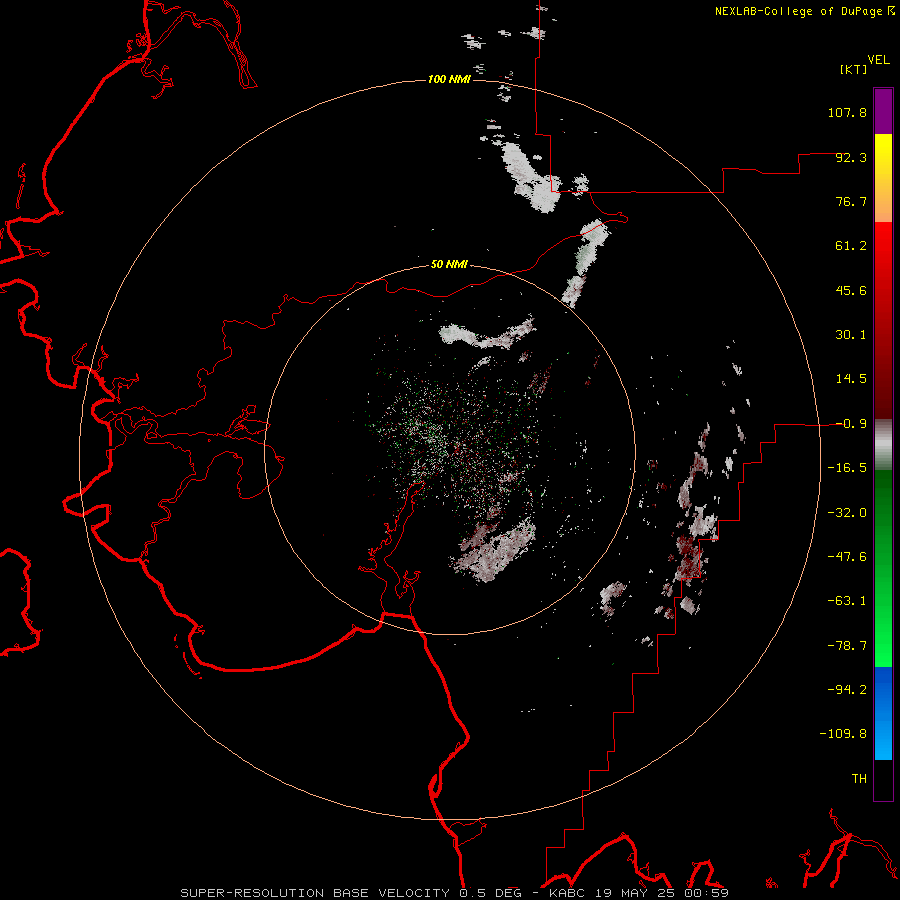Viewport: 900px width, 900px height.
Task: Click the 19 MAY 25 date text
Action: pos(635,893)
